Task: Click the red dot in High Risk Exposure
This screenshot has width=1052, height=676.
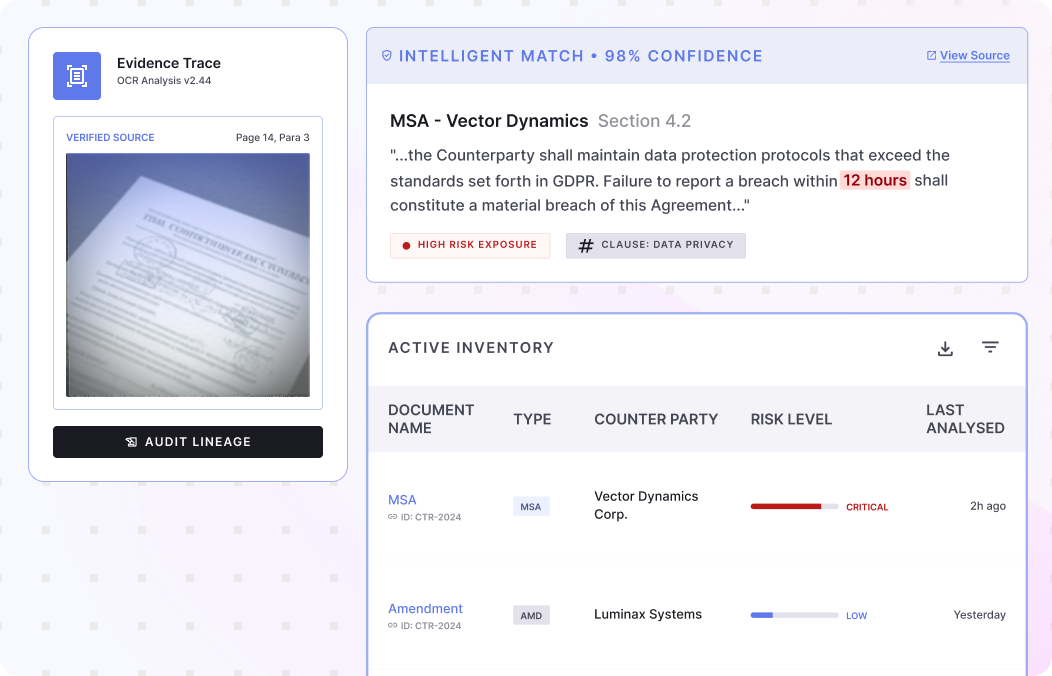Action: tap(406, 245)
